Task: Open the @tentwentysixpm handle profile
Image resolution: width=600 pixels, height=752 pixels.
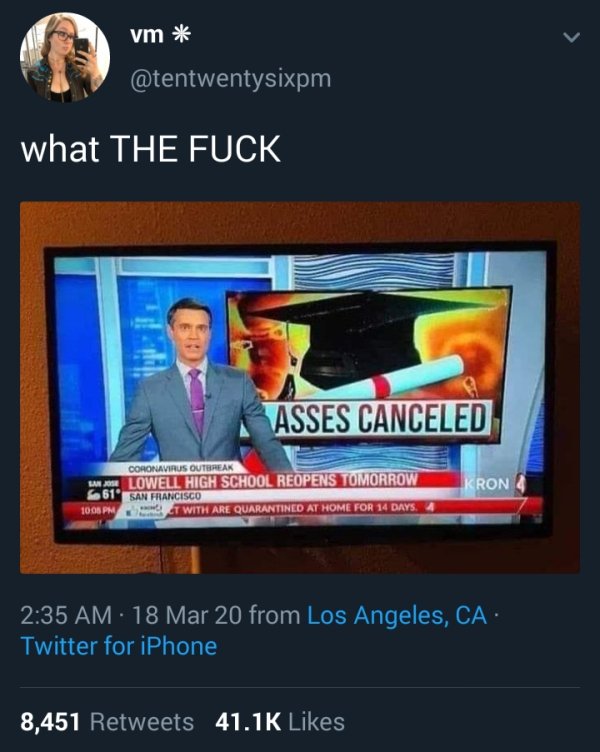Action: pyautogui.click(x=230, y=78)
